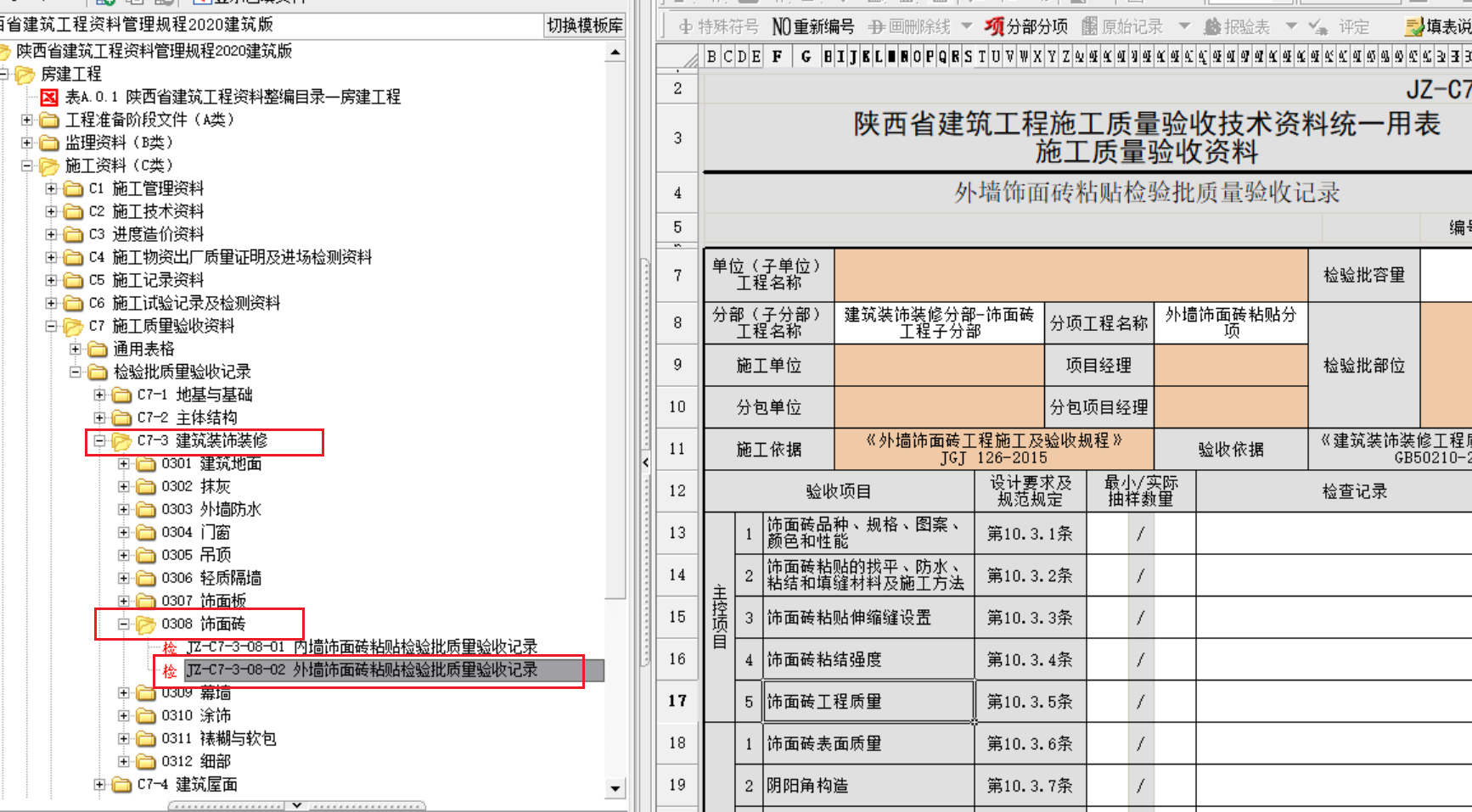Image resolution: width=1472 pixels, height=812 pixels.
Task: Collapse the 0308 饰面砖 tree node
Action: coord(124,624)
